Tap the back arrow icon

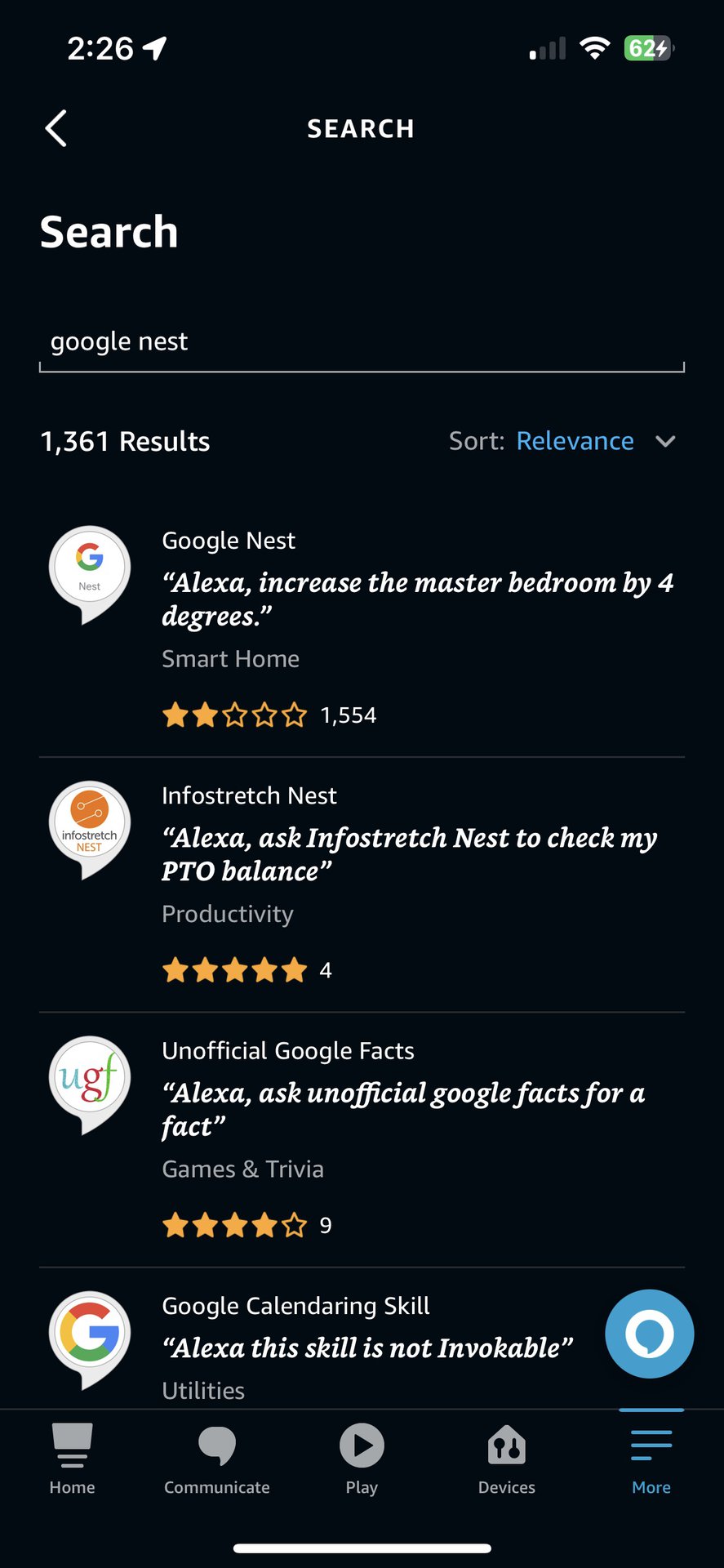tap(56, 128)
